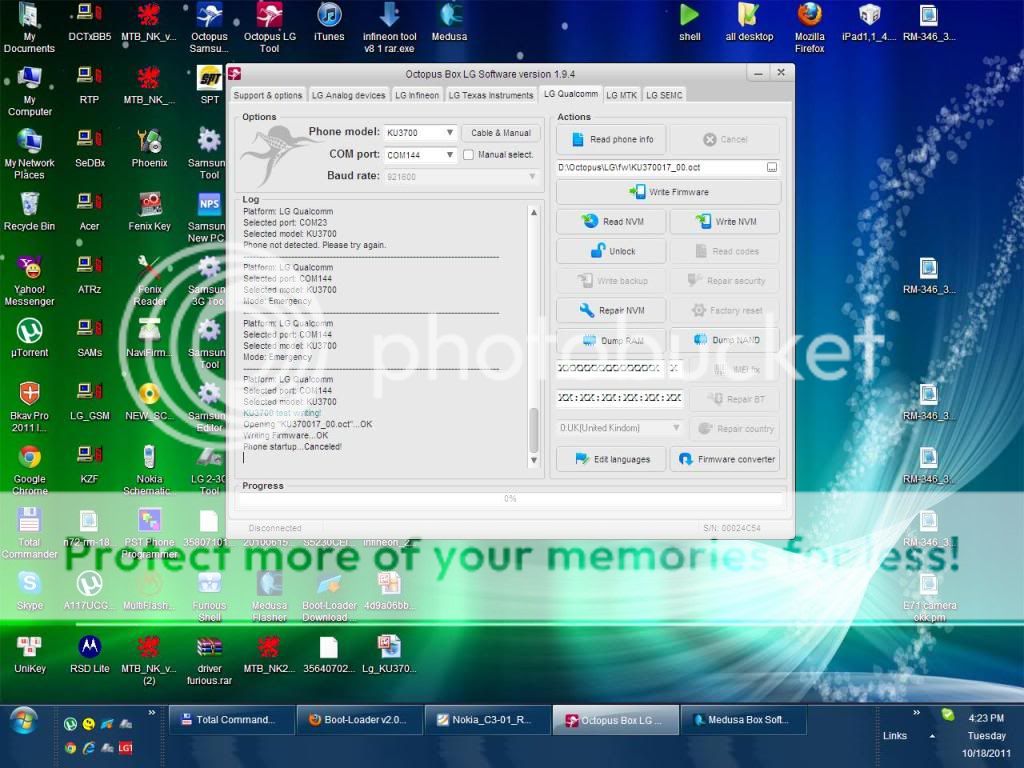Open the iTunes desktop shortcut
This screenshot has height=768, width=1024.
pos(329,22)
